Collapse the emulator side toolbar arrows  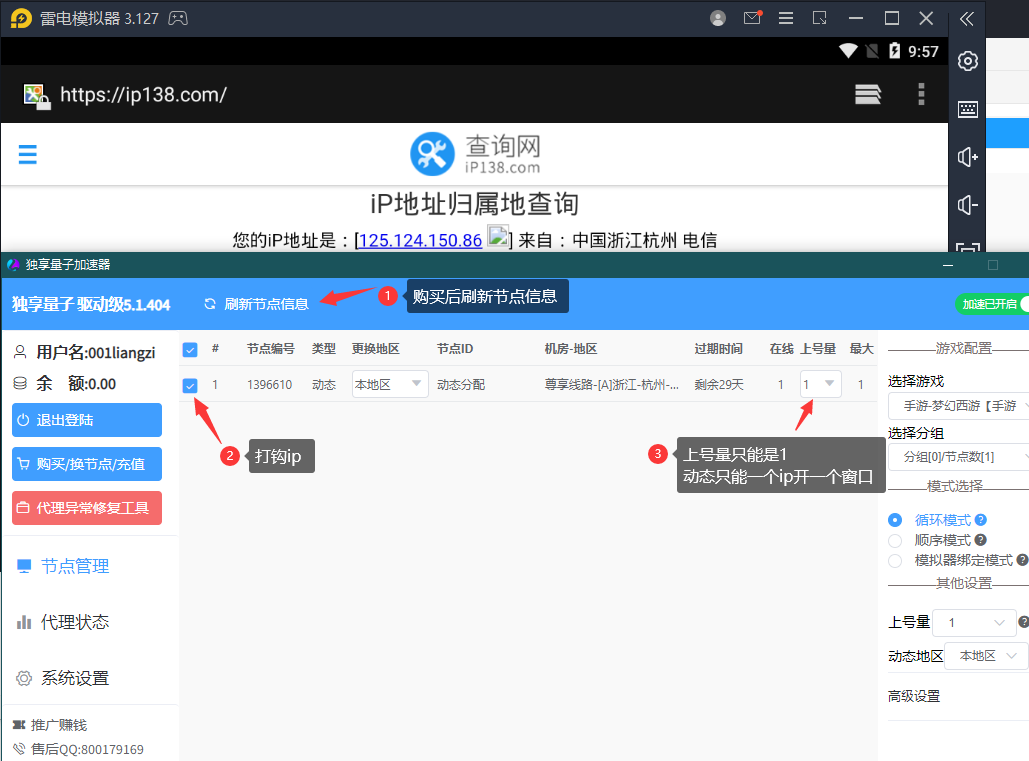(x=967, y=18)
